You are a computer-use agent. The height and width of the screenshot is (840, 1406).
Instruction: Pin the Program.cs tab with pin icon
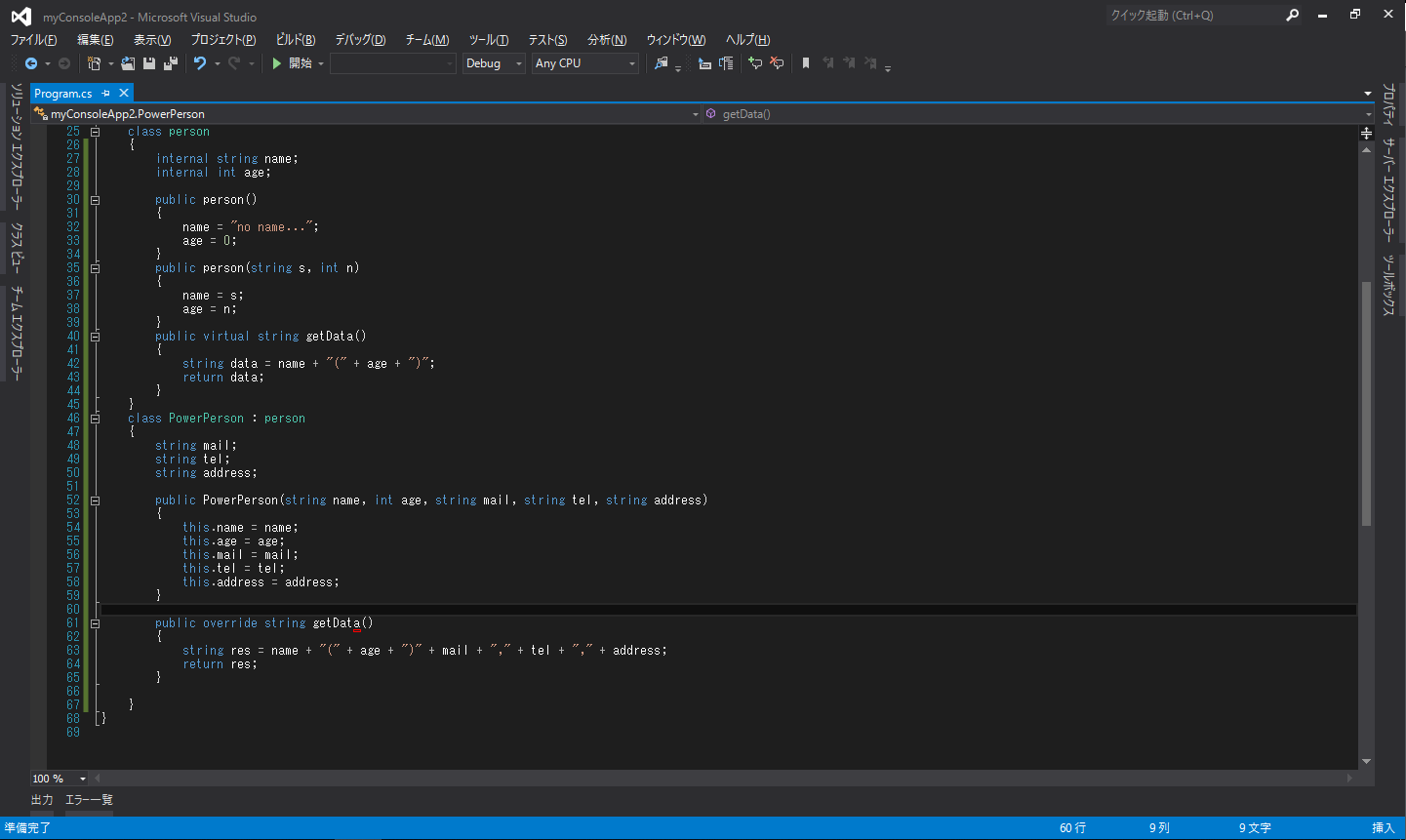[105, 93]
